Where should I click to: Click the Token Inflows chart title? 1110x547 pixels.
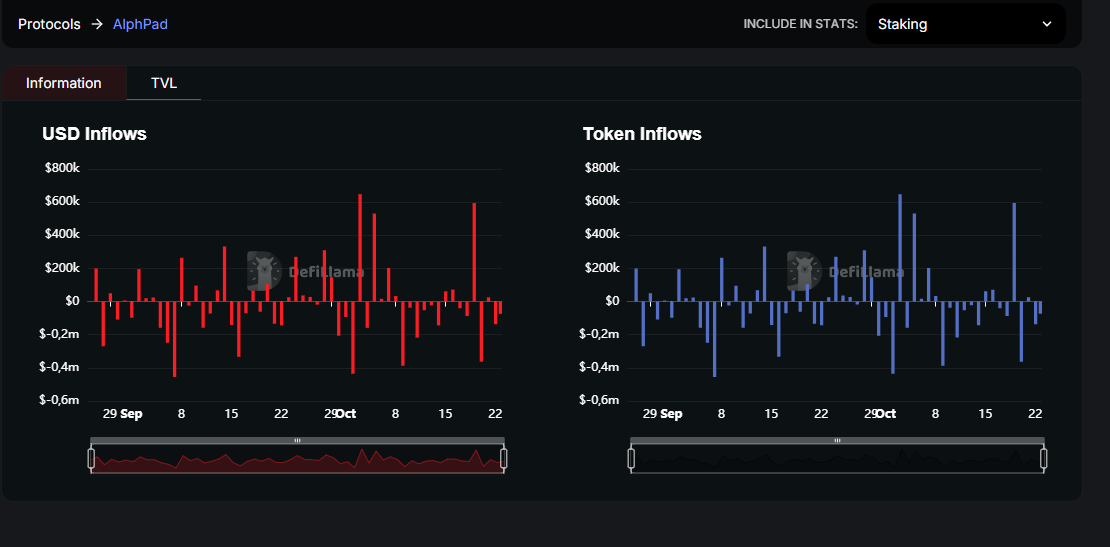[642, 134]
